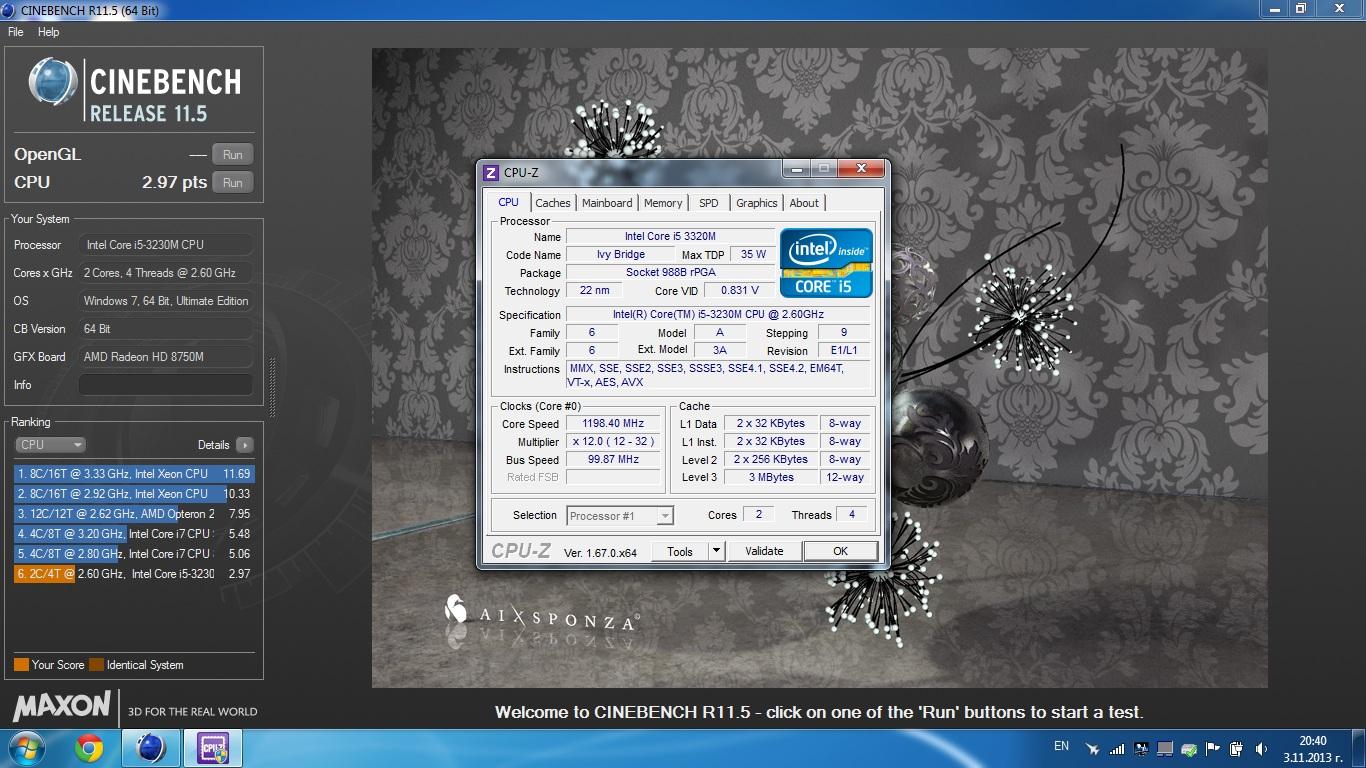Image resolution: width=1366 pixels, height=768 pixels.
Task: Click OK in CPU-Z
Action: tap(840, 551)
